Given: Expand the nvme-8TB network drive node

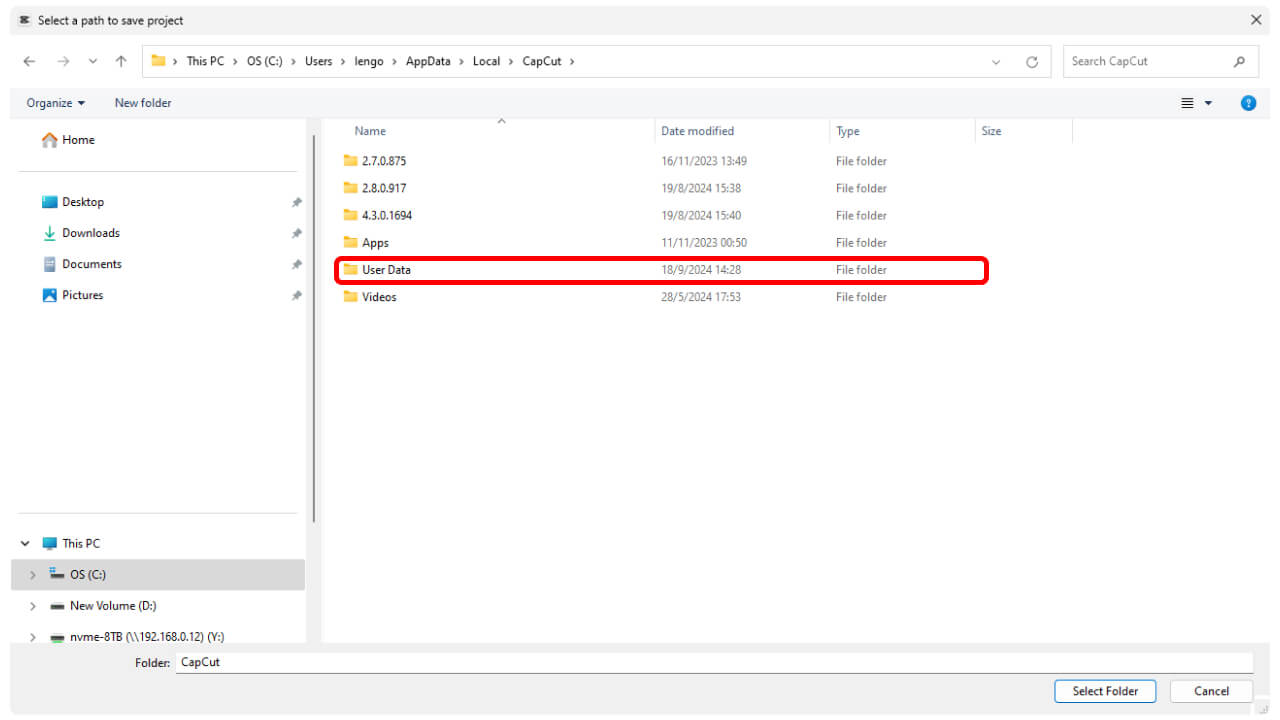Looking at the screenshot, I should (x=33, y=637).
